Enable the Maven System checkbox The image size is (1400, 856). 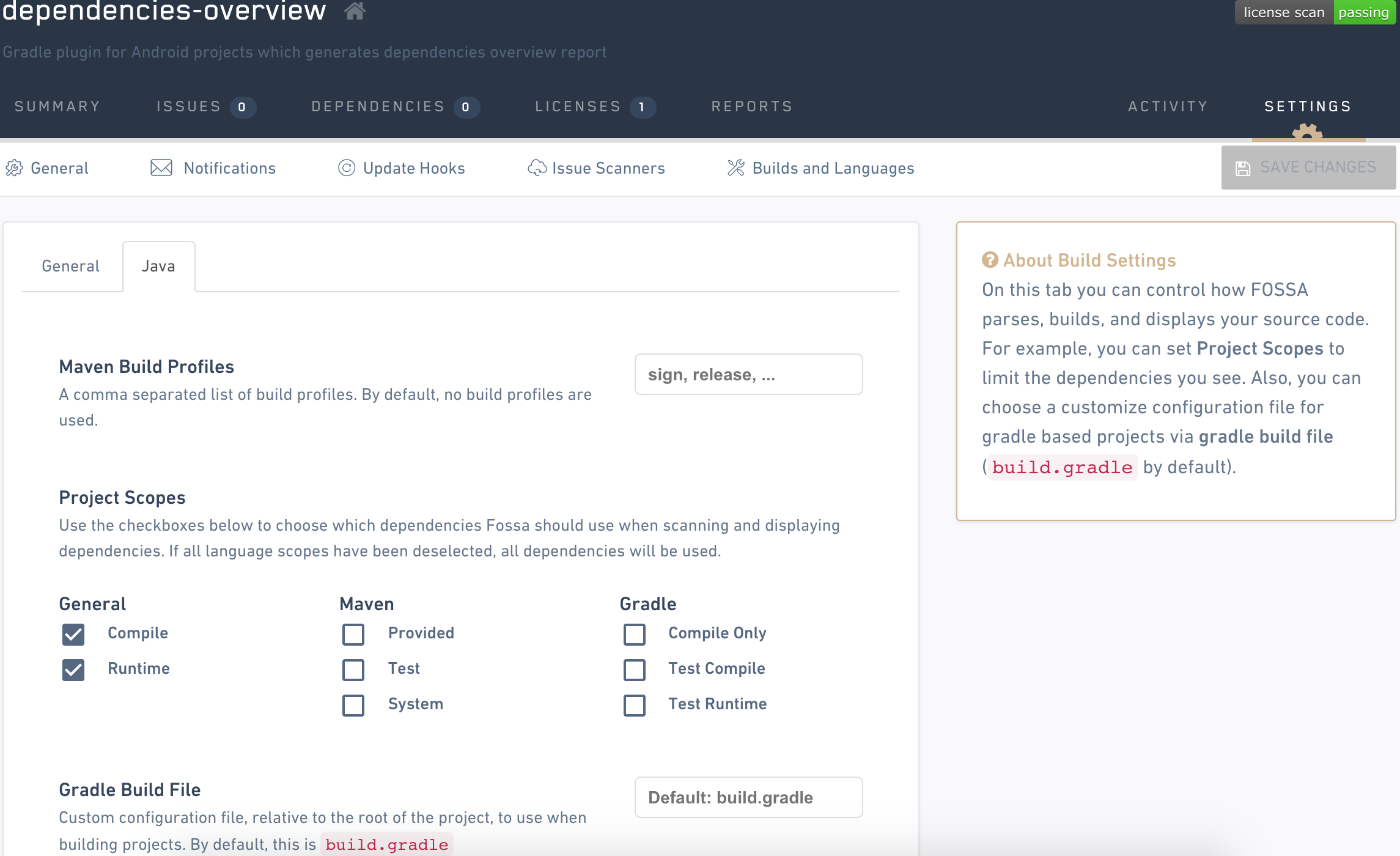click(x=353, y=705)
